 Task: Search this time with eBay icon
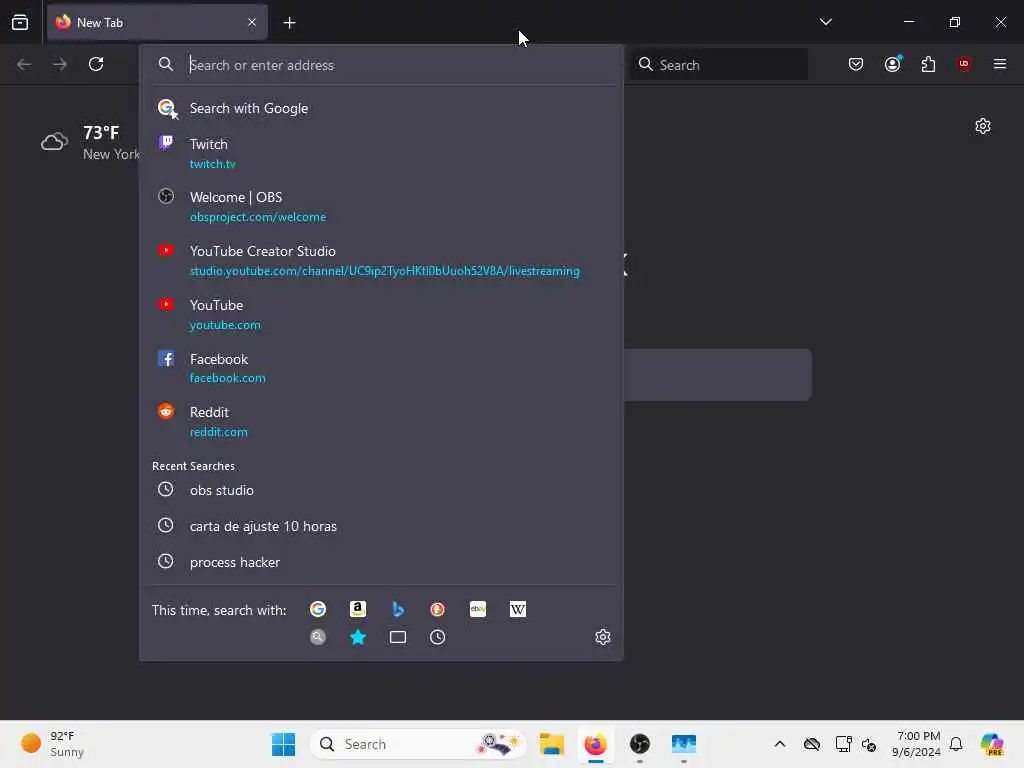[478, 609]
